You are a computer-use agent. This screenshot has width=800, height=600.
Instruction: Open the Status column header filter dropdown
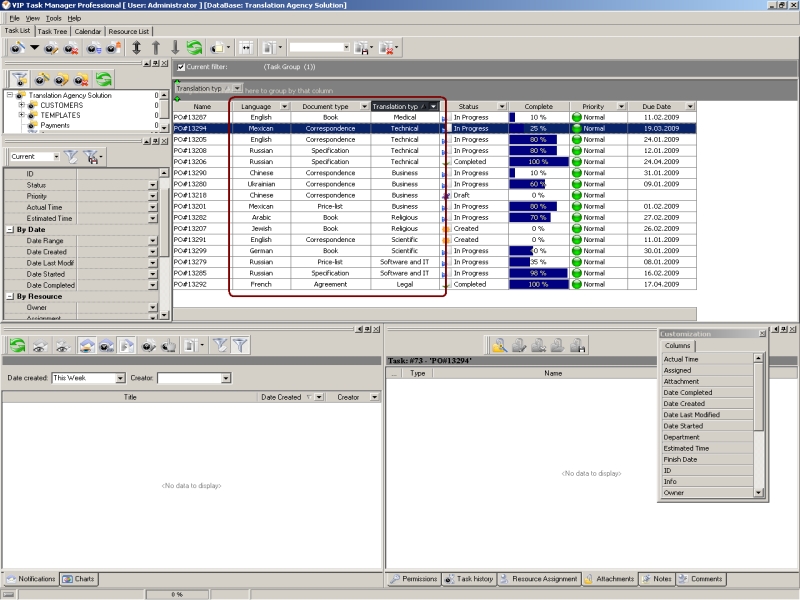502,107
